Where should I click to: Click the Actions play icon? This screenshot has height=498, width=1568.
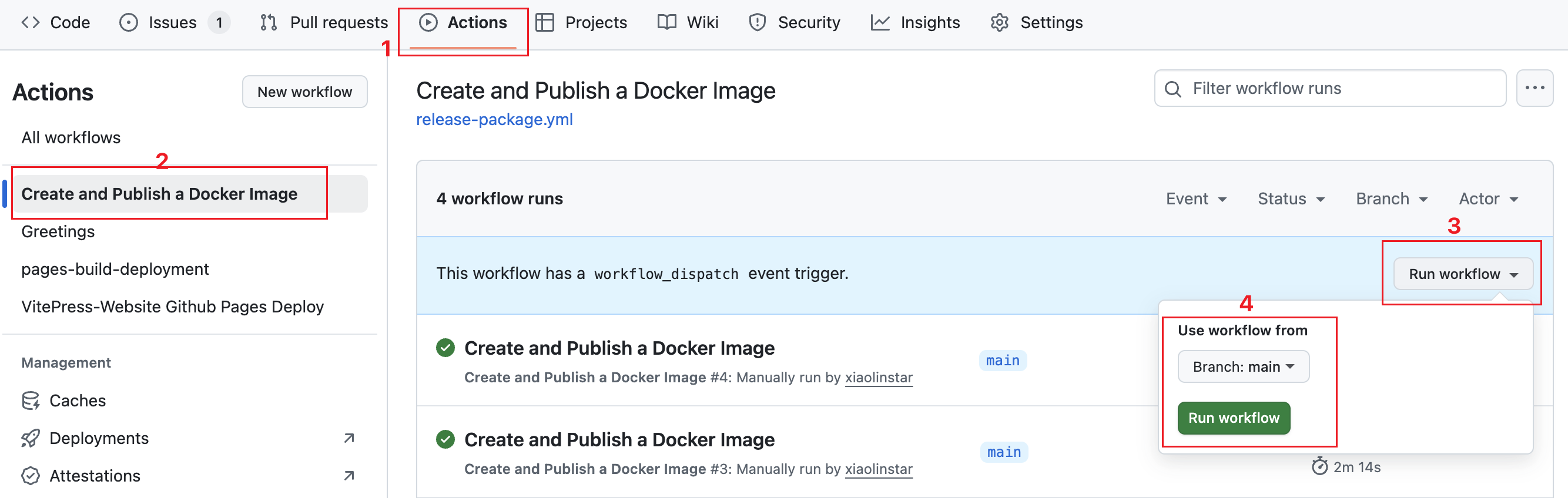[428, 22]
